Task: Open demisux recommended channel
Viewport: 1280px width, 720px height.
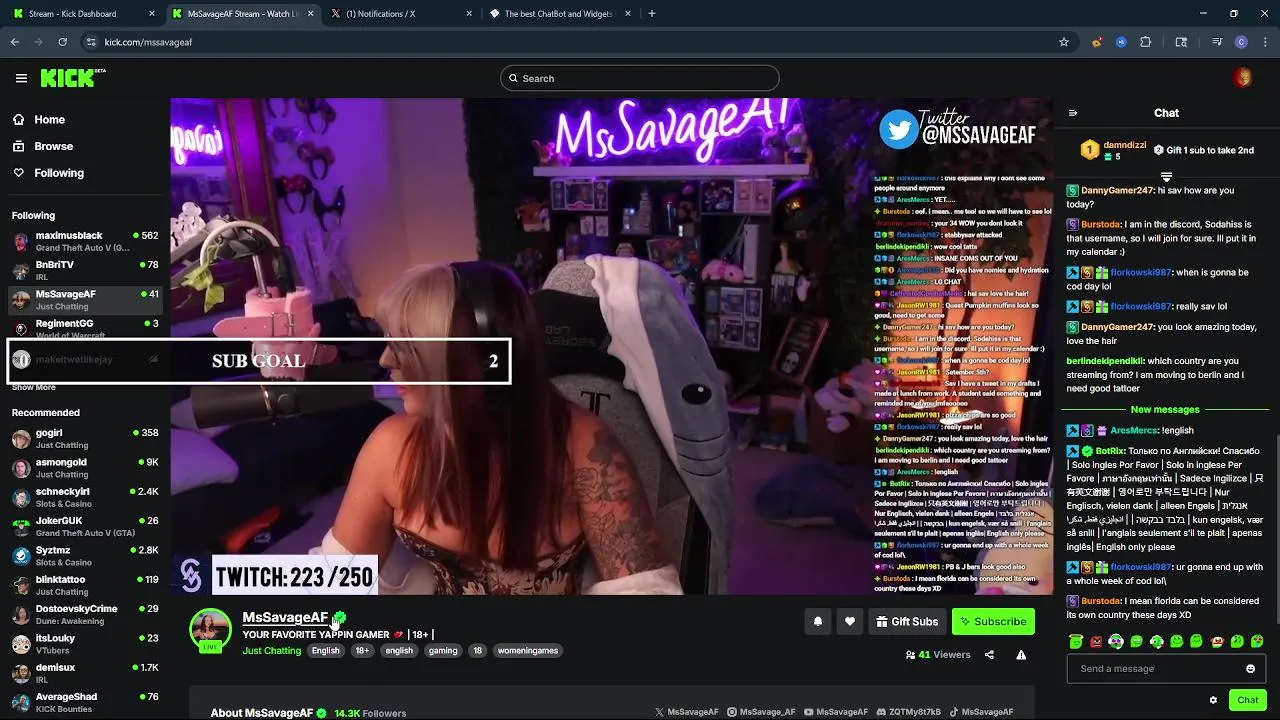Action: 85,673
